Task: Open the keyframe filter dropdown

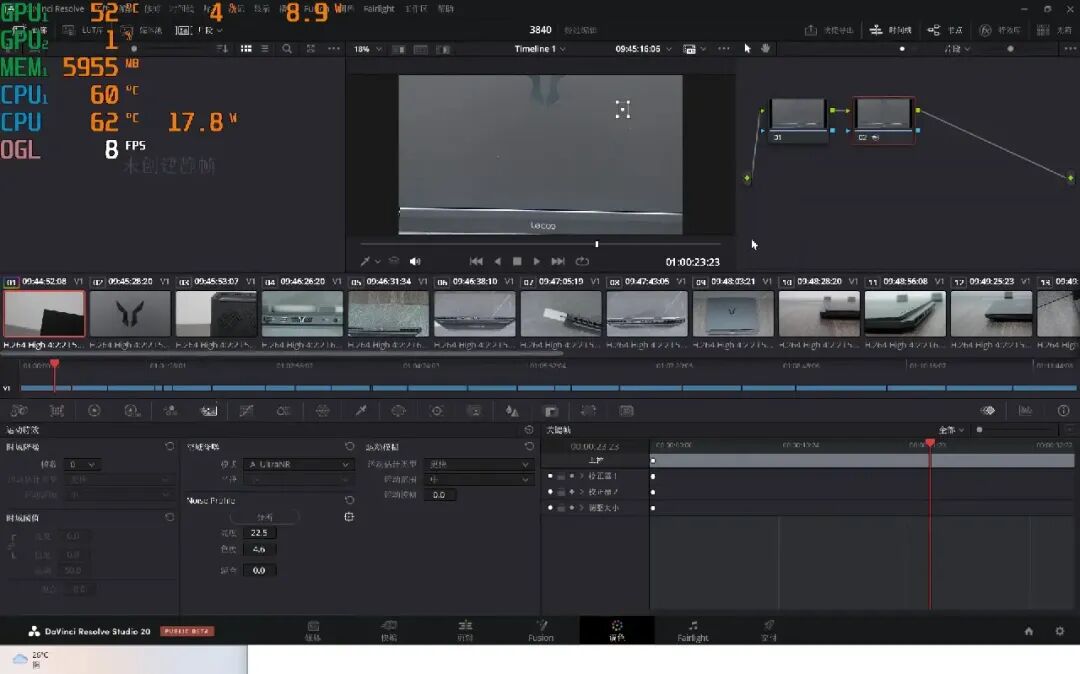Action: (x=951, y=430)
